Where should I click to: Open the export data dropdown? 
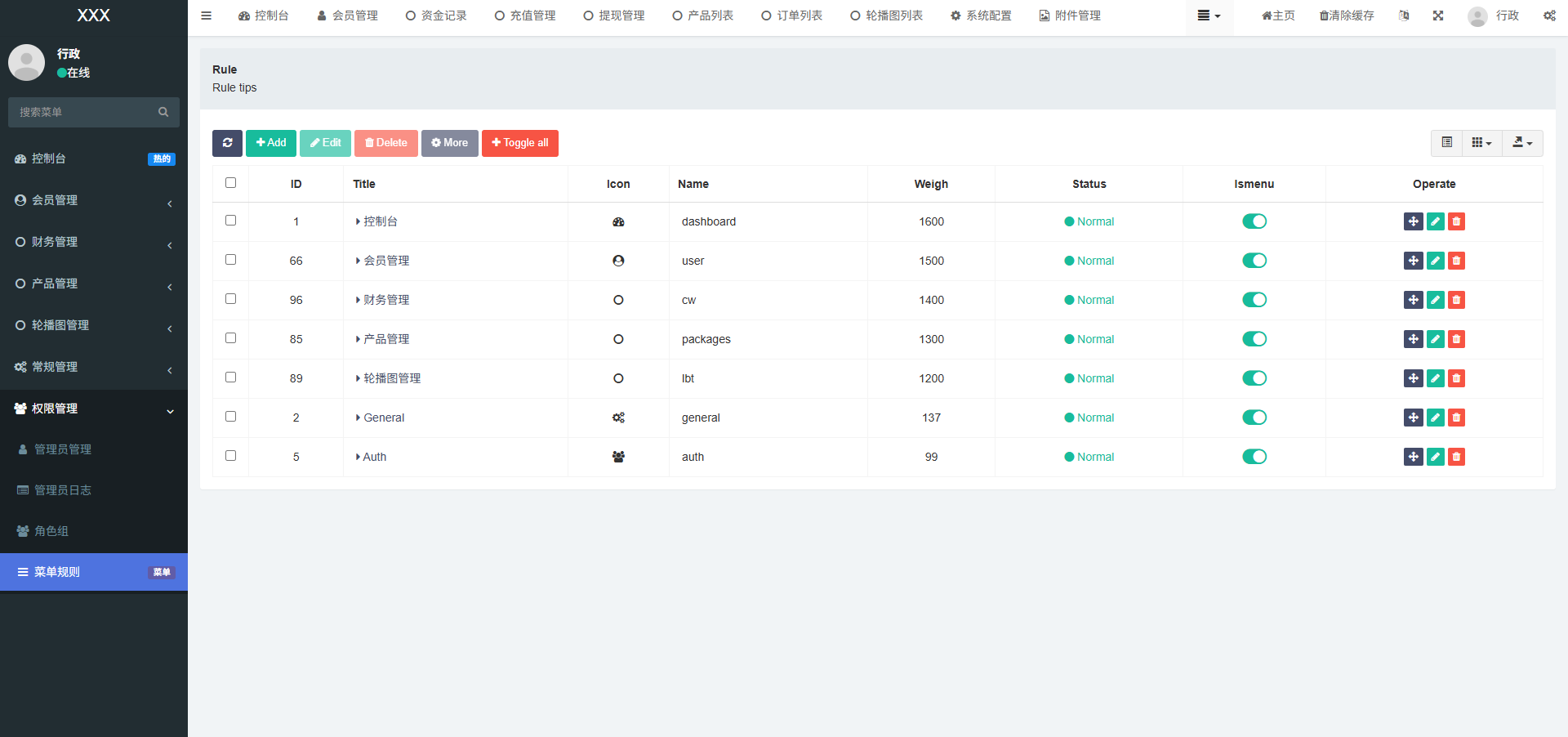coord(1522,143)
